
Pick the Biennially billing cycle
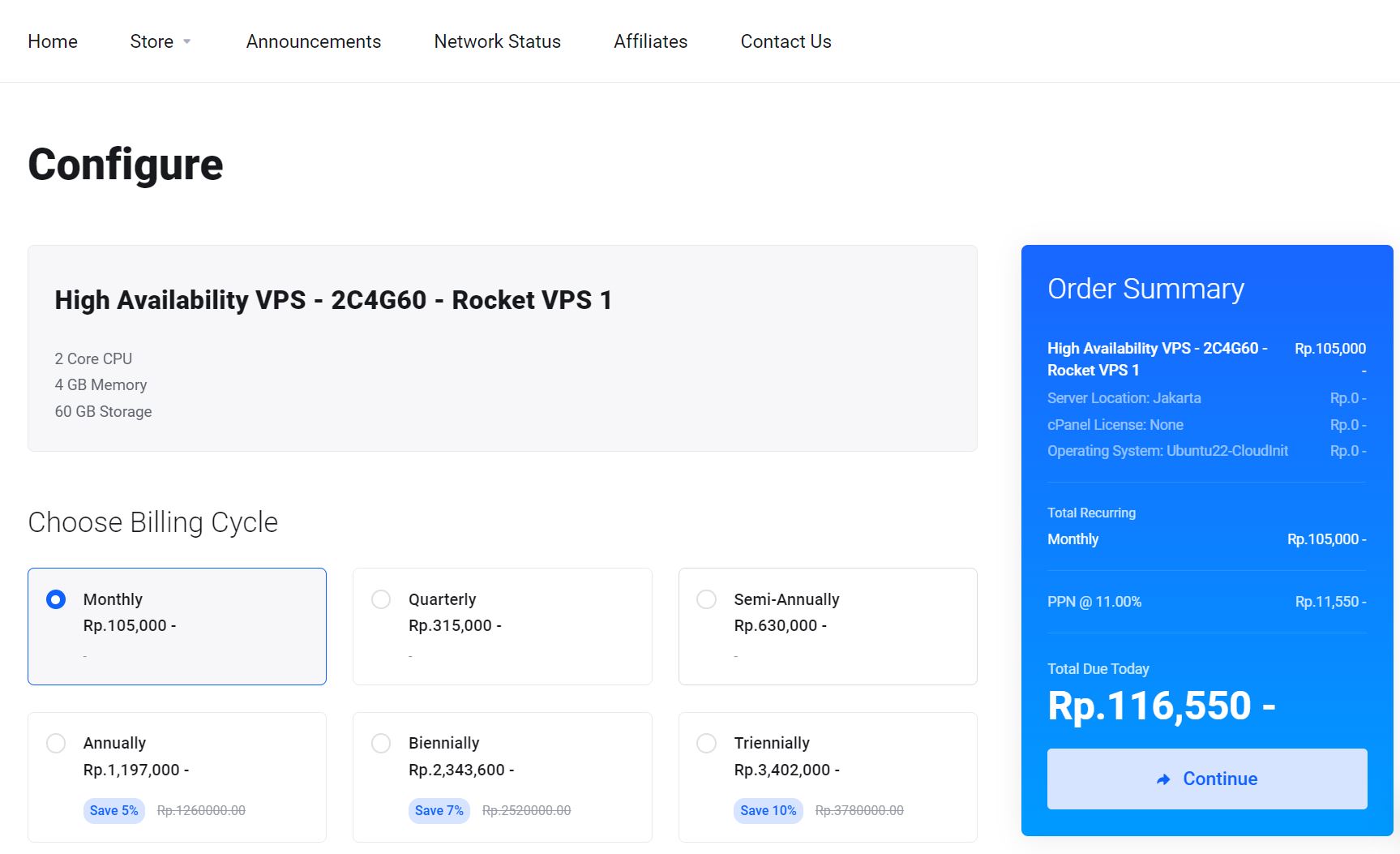[x=381, y=743]
